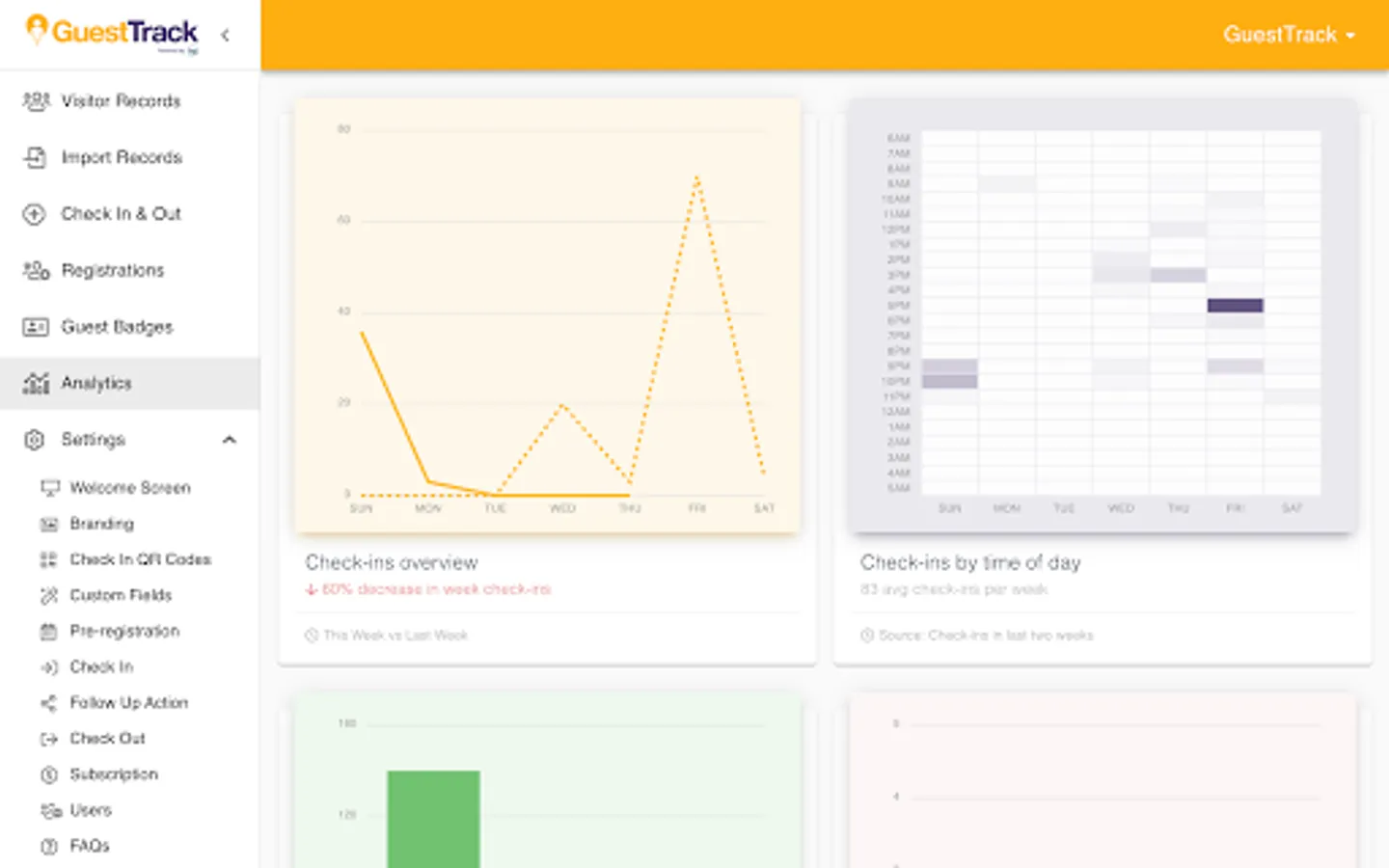Click the Check-ins by time of day title
The image size is (1389, 868).
point(970,562)
